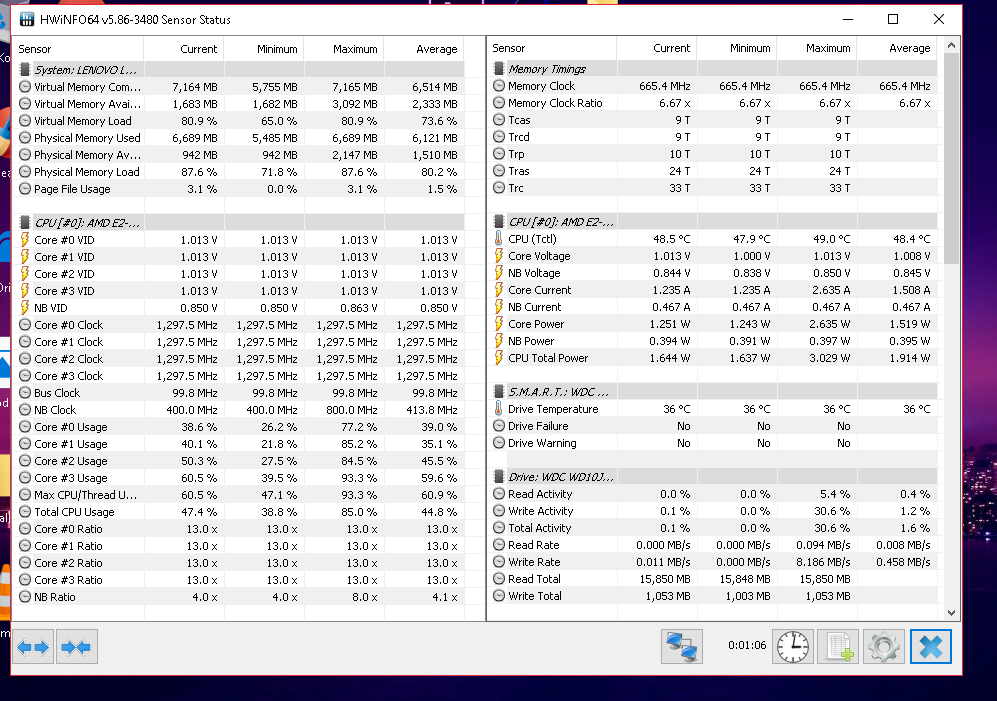This screenshot has width=997, height=701.
Task: Click the HWiNFO64 title bar app icon
Action: tap(26, 19)
